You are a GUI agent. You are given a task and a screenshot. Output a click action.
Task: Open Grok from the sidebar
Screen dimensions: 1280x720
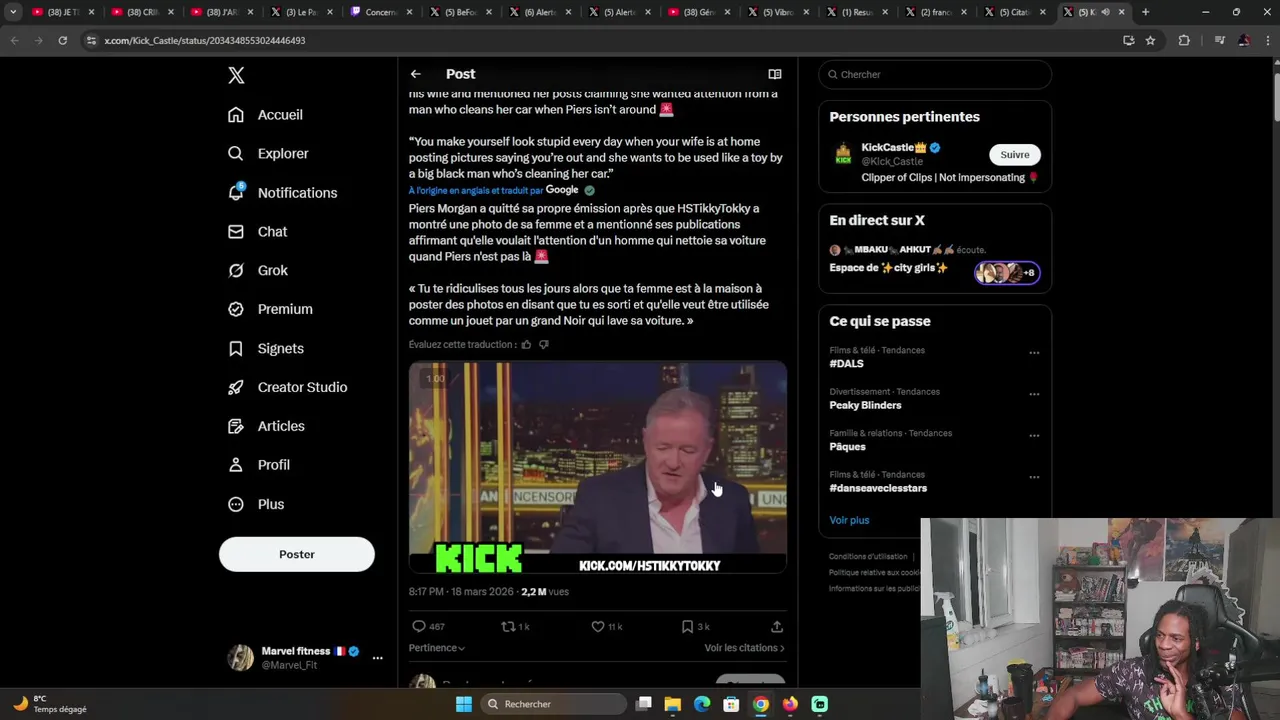(x=257, y=271)
